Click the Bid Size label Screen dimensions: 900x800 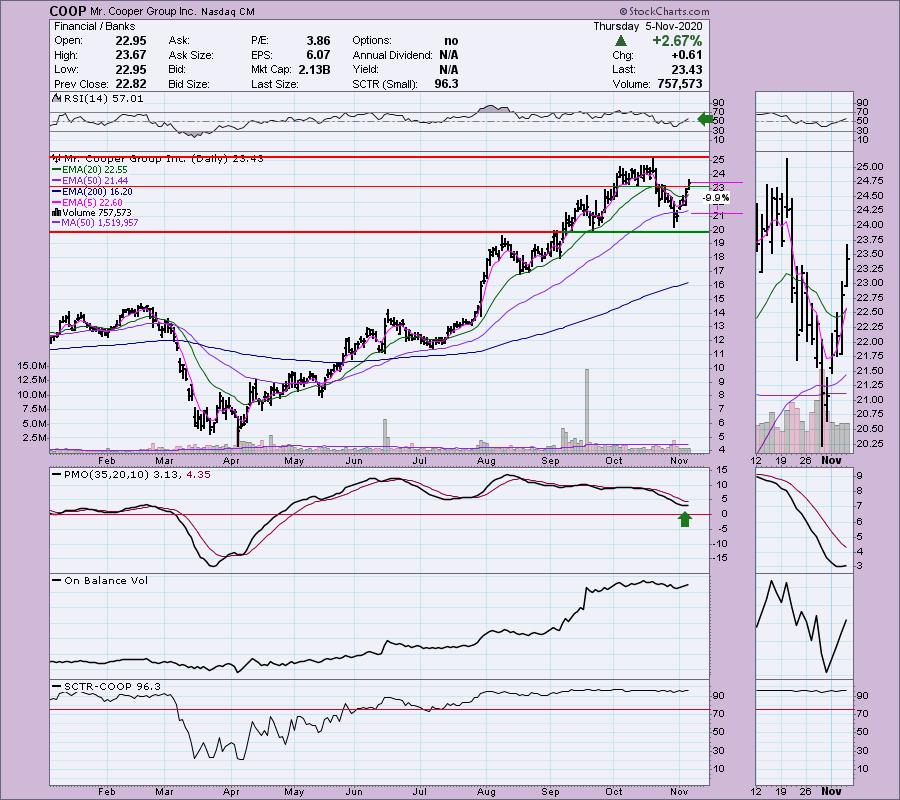coord(189,84)
